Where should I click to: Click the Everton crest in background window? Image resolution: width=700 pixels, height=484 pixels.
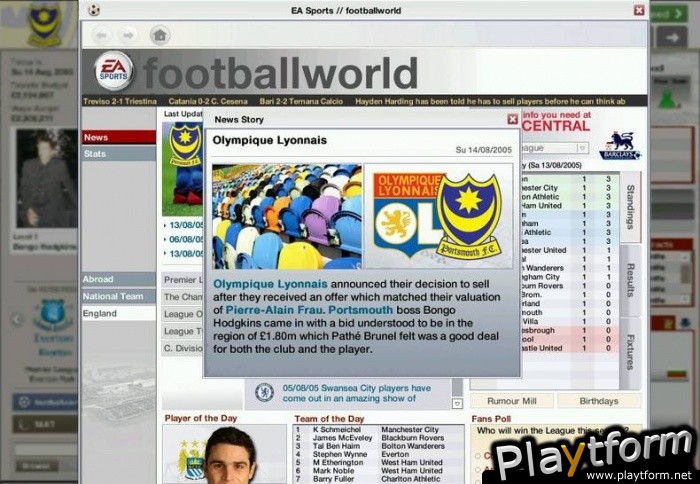[53, 315]
